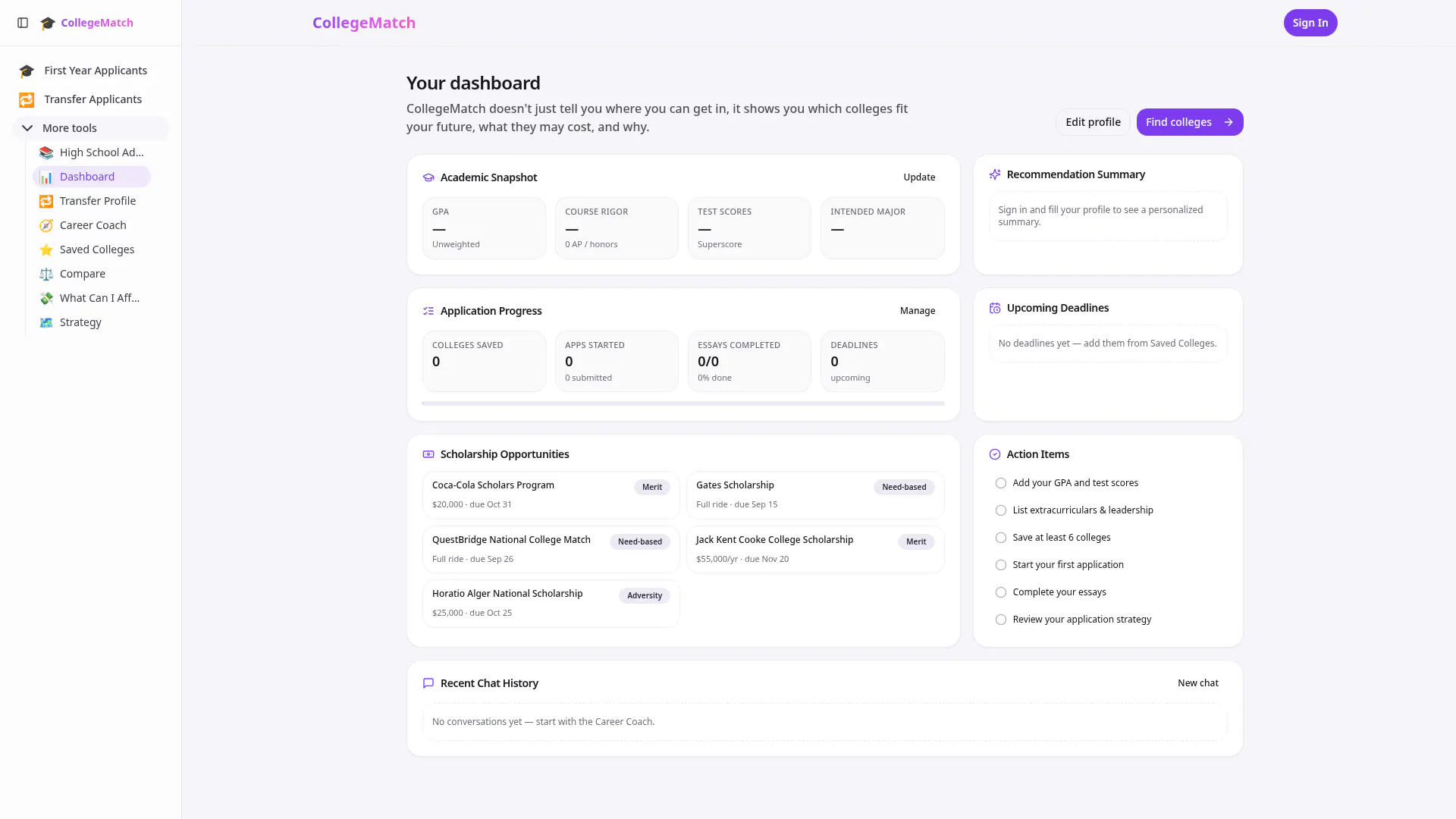
Task: Click the Upcoming Deadlines calendar icon
Action: coord(995,308)
